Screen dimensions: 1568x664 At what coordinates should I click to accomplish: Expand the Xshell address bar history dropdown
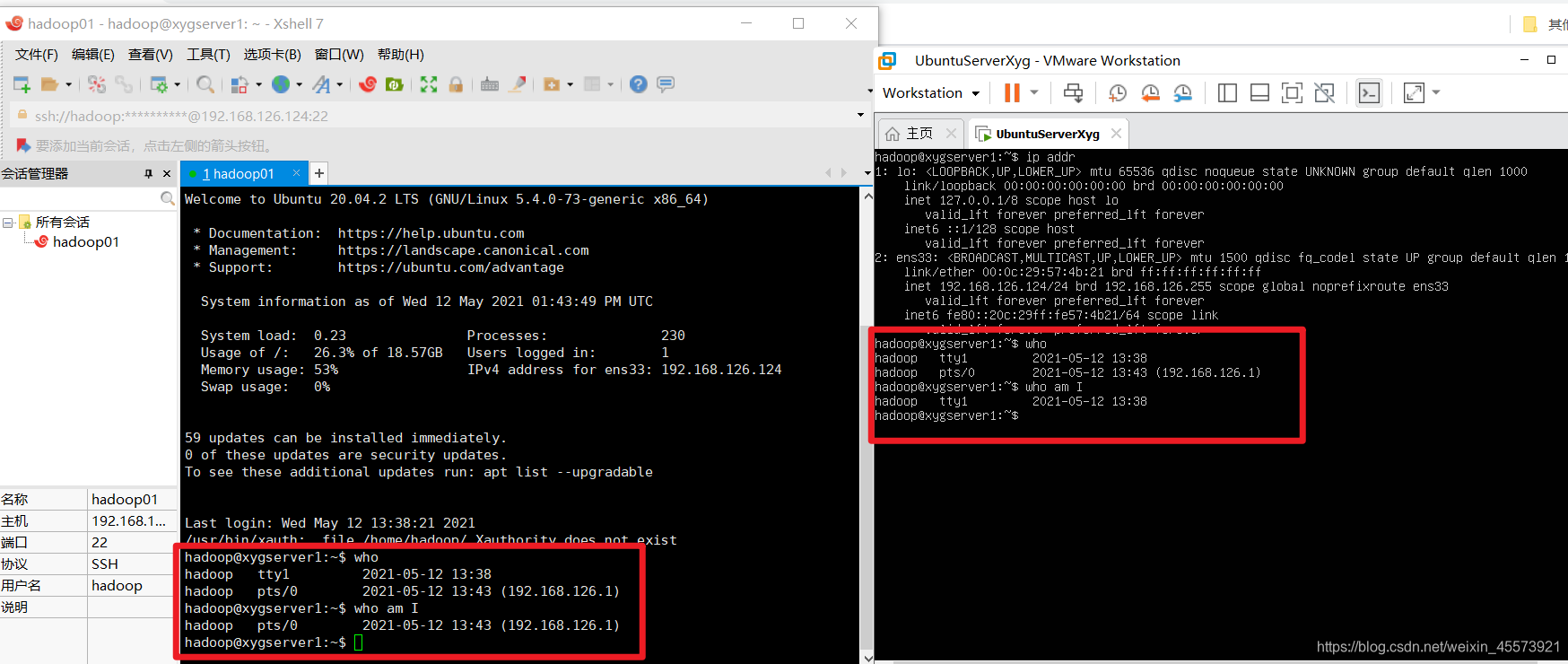pos(860,116)
